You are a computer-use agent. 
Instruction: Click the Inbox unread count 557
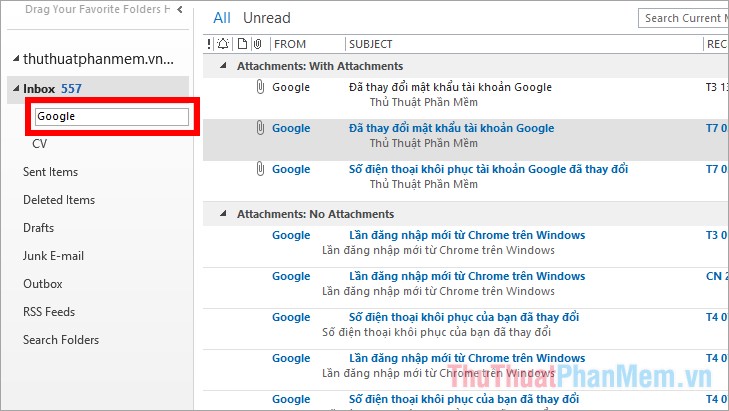click(71, 88)
